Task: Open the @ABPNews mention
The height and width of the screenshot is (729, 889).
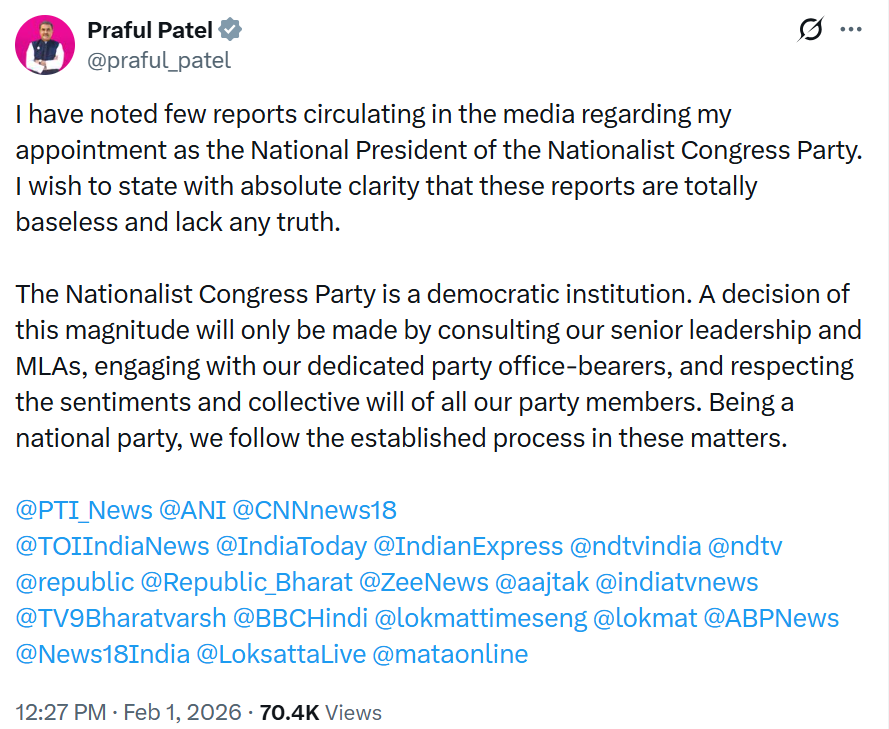Action: (771, 618)
